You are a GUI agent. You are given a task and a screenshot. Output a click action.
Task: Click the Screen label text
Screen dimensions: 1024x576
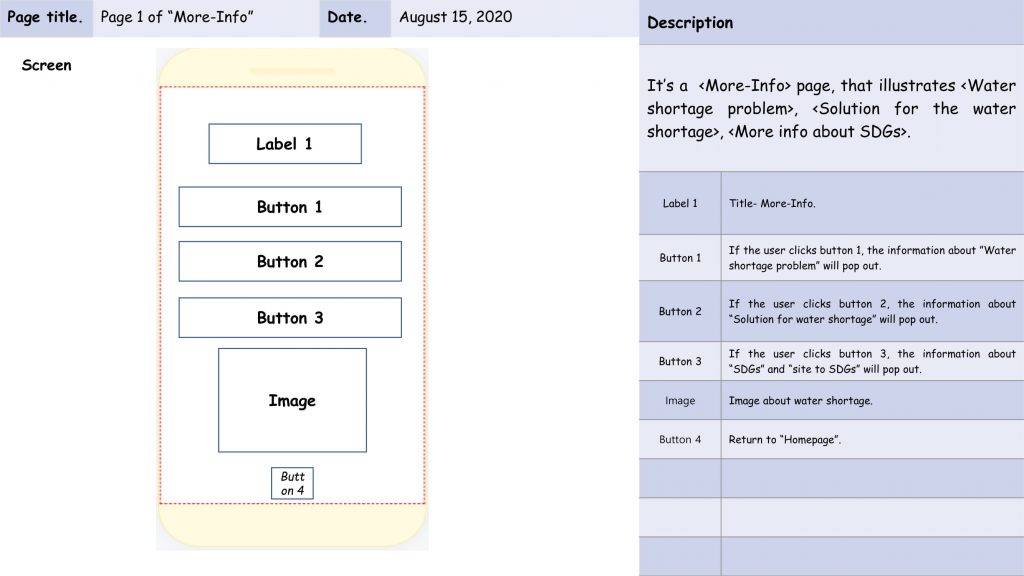click(x=46, y=65)
